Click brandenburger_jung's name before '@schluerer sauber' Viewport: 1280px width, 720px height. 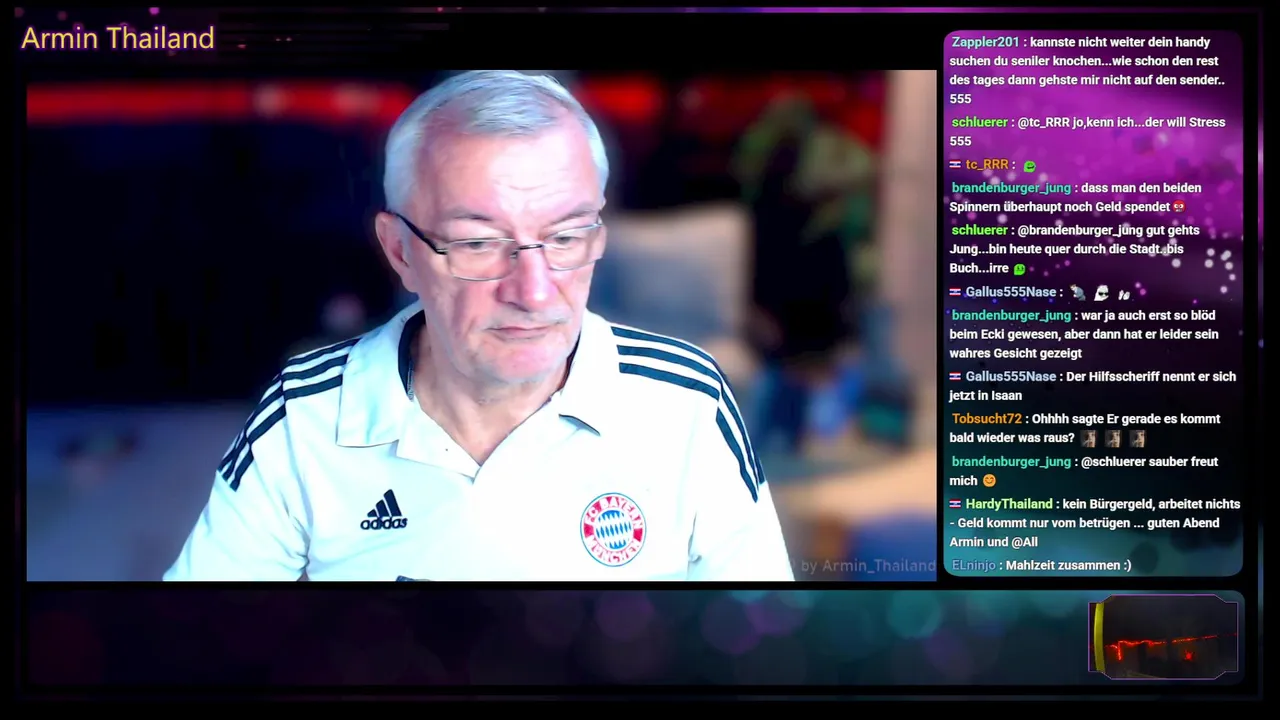pos(1011,462)
